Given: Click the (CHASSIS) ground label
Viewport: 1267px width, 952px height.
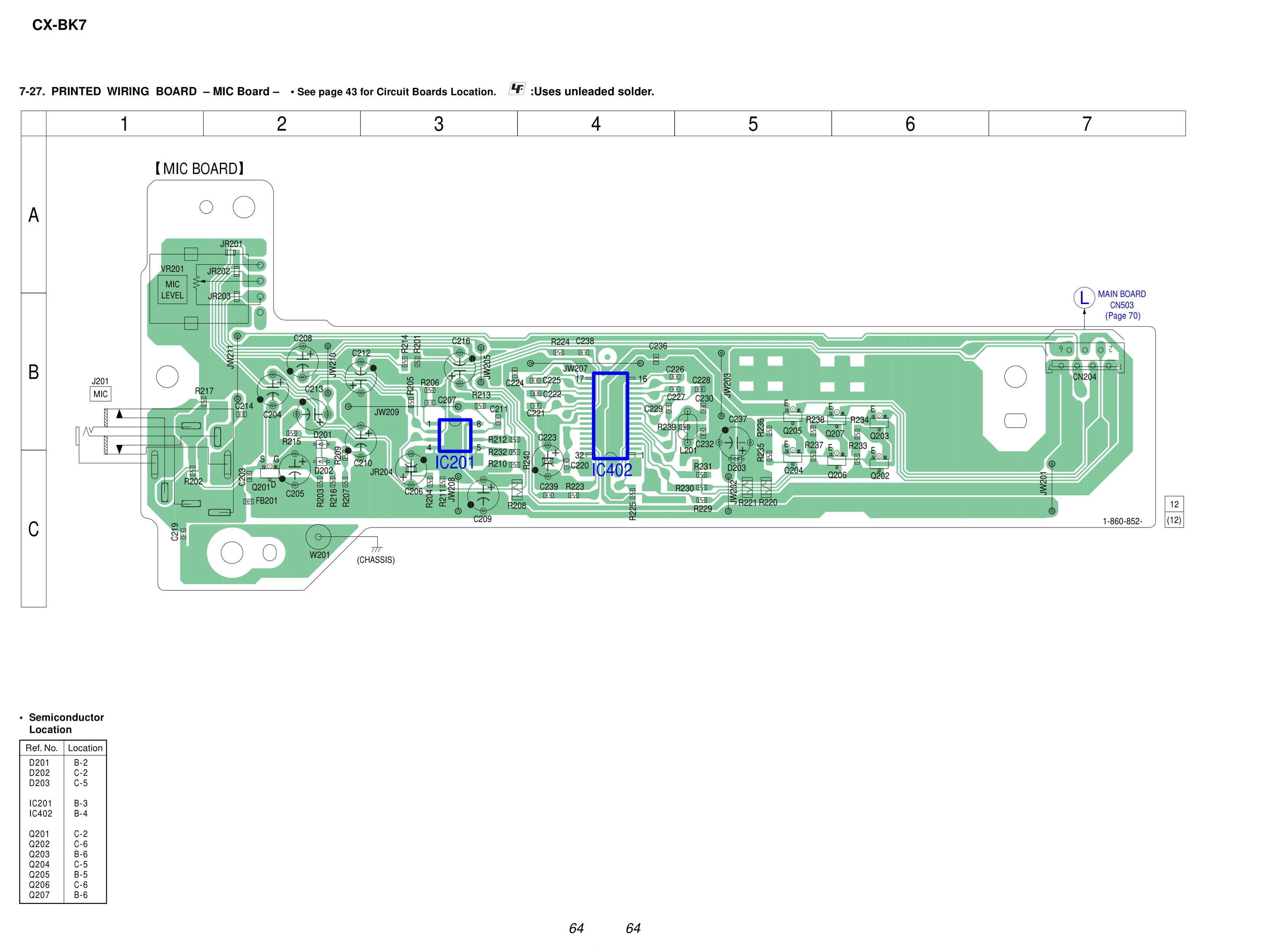Looking at the screenshot, I should [x=376, y=560].
